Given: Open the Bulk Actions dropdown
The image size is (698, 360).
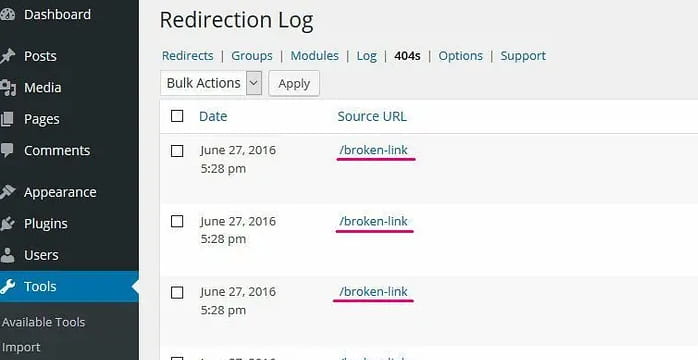Looking at the screenshot, I should 211,83.
